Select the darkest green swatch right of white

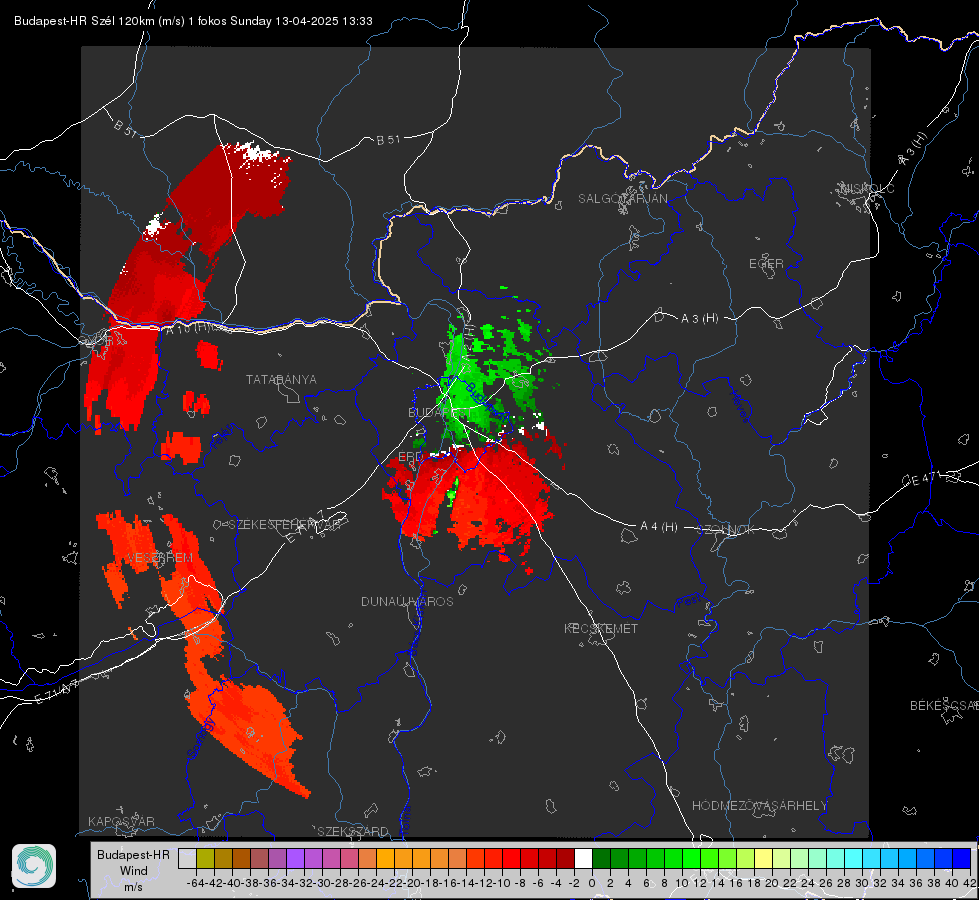coord(601,858)
